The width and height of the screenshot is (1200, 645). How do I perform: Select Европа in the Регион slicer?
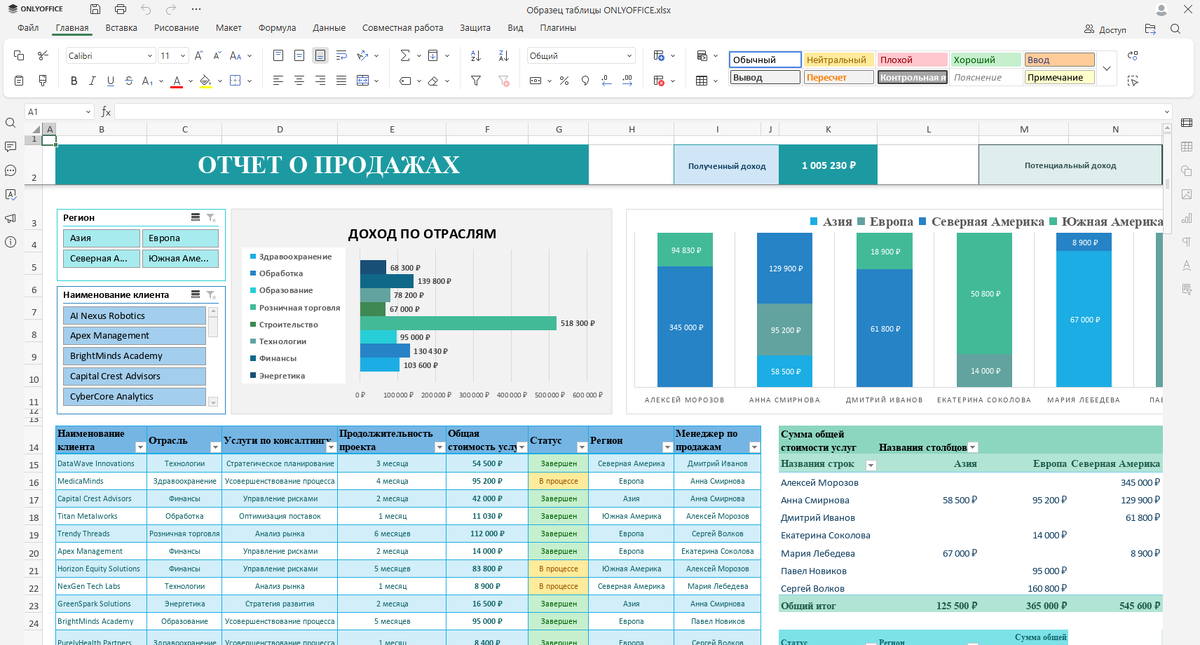(x=181, y=238)
